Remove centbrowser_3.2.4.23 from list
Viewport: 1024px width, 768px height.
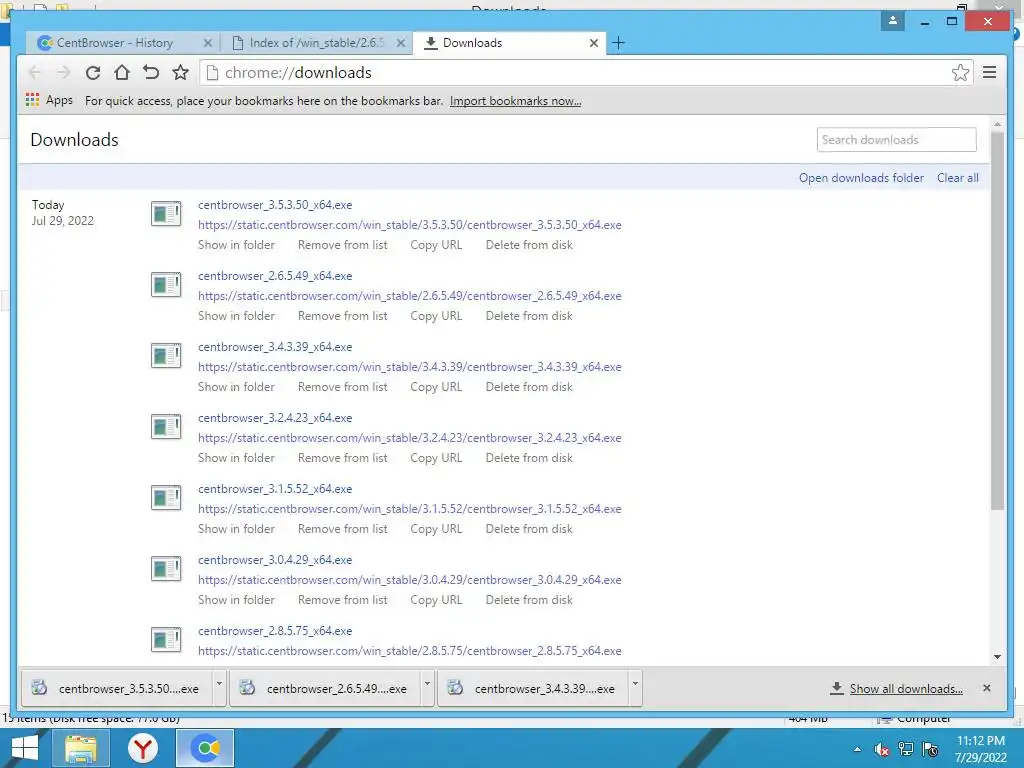click(342, 458)
